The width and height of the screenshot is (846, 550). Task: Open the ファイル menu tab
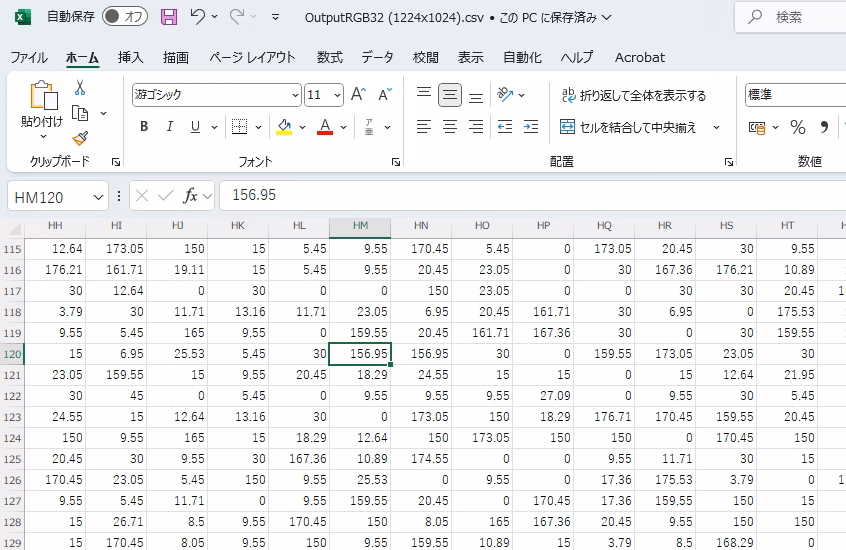click(29, 57)
